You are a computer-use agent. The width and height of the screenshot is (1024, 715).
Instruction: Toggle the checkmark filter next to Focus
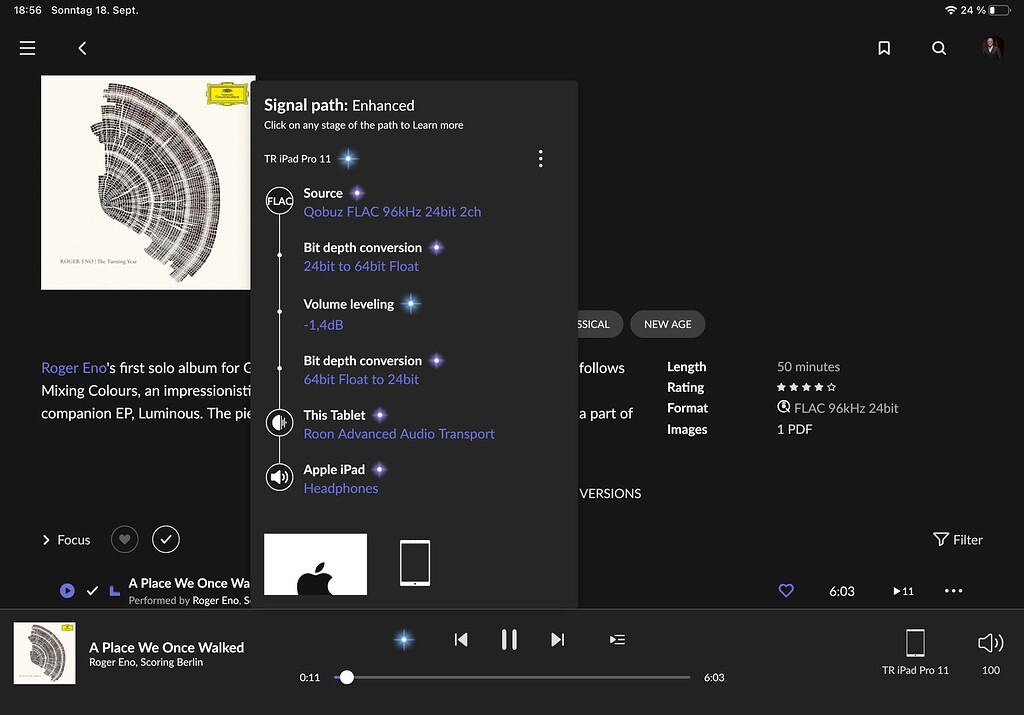point(165,539)
